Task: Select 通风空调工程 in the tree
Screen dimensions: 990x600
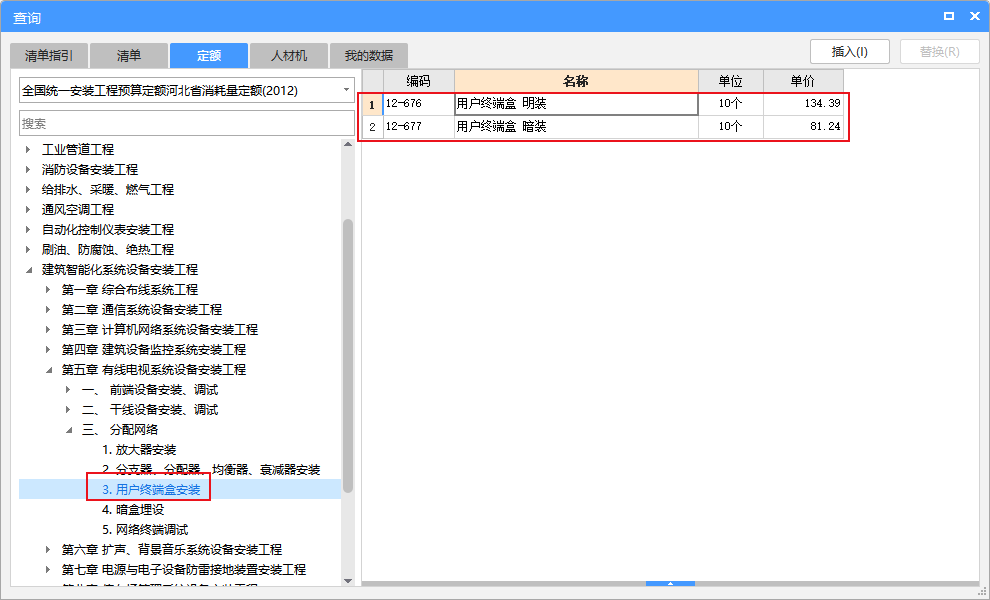Action: pos(78,210)
